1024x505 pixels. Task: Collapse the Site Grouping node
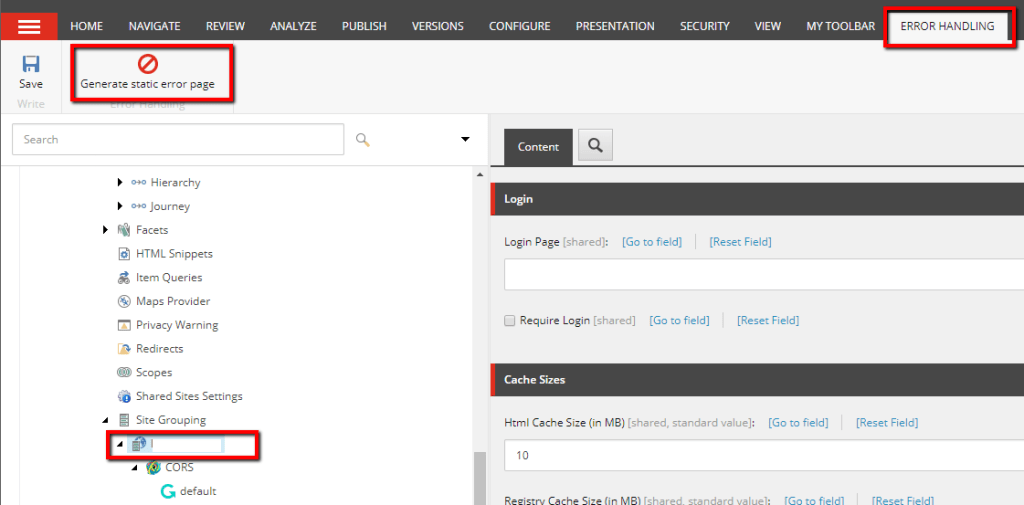click(106, 420)
